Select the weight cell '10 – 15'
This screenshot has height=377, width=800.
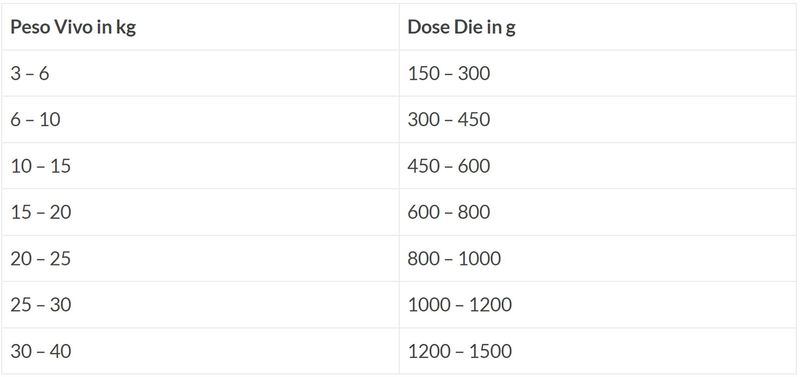[x=200, y=166]
